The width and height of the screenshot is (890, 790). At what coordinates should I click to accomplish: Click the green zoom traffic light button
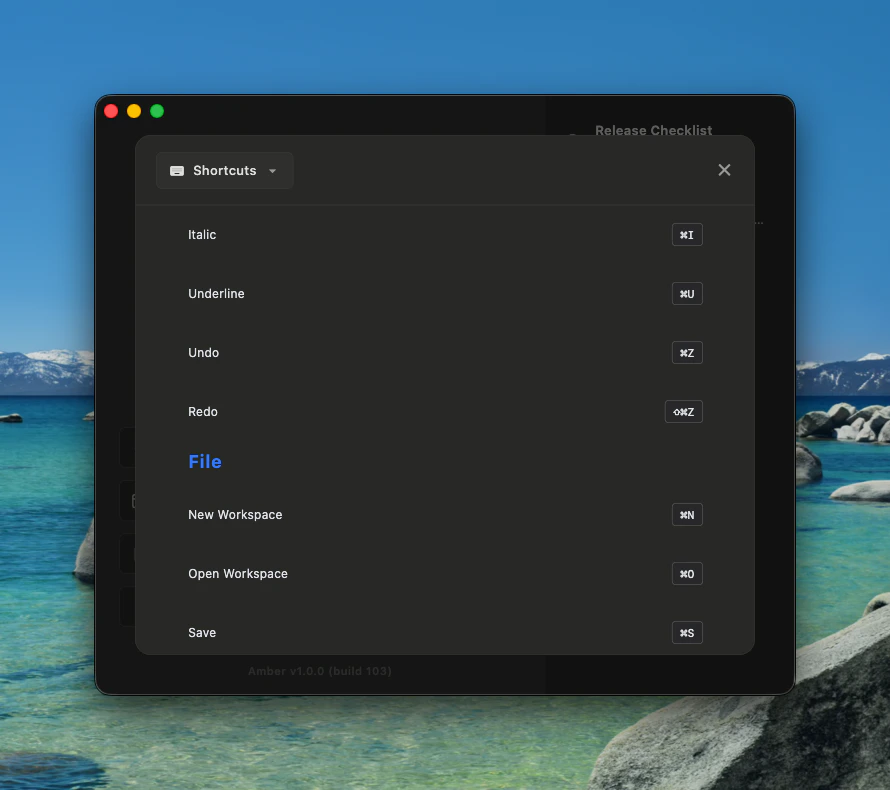click(156, 111)
